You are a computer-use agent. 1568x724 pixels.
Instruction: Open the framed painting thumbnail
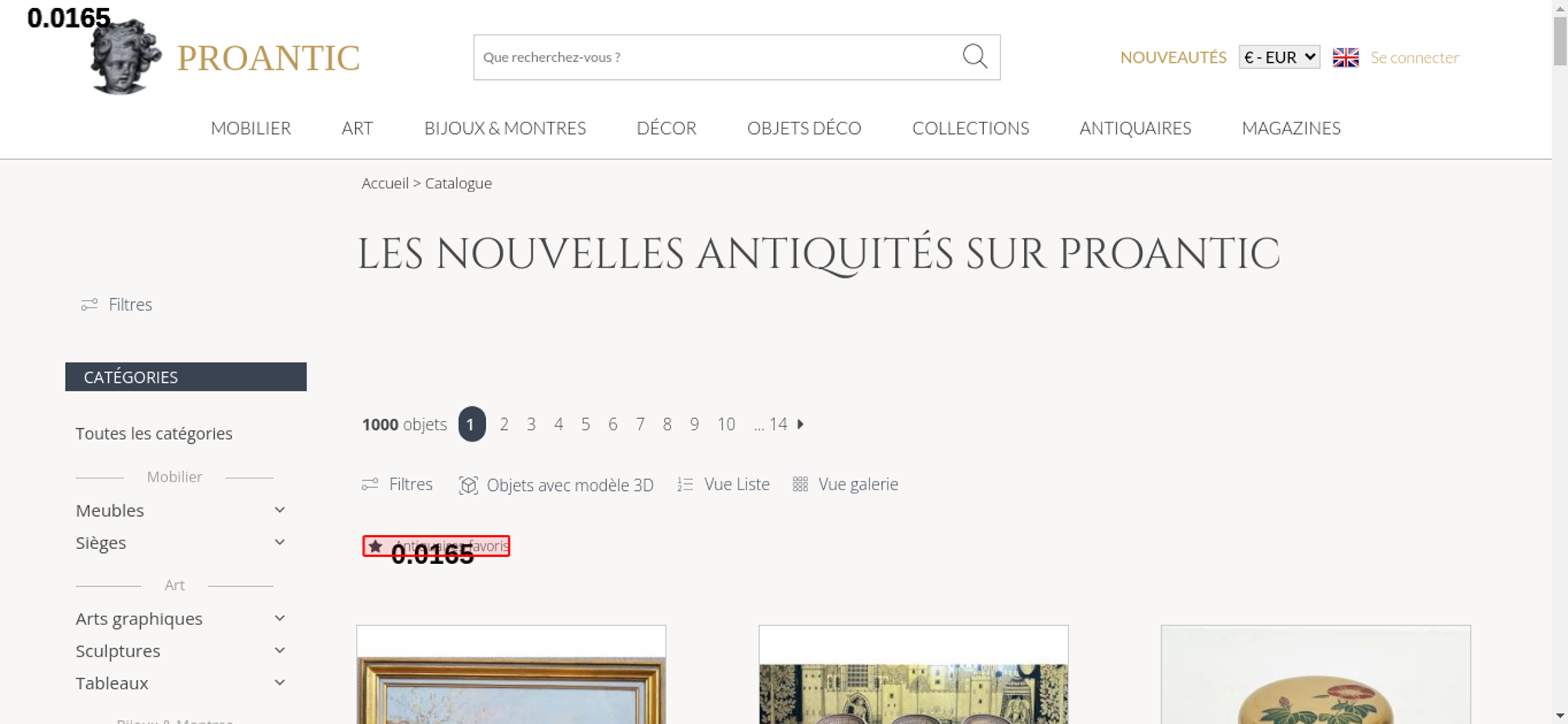pyautogui.click(x=511, y=675)
